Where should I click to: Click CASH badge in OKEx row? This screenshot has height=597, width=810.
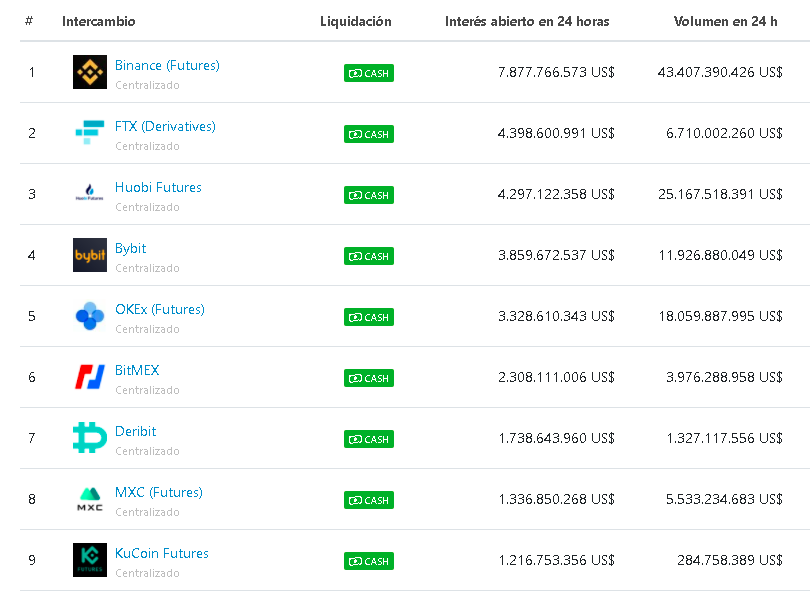[369, 317]
